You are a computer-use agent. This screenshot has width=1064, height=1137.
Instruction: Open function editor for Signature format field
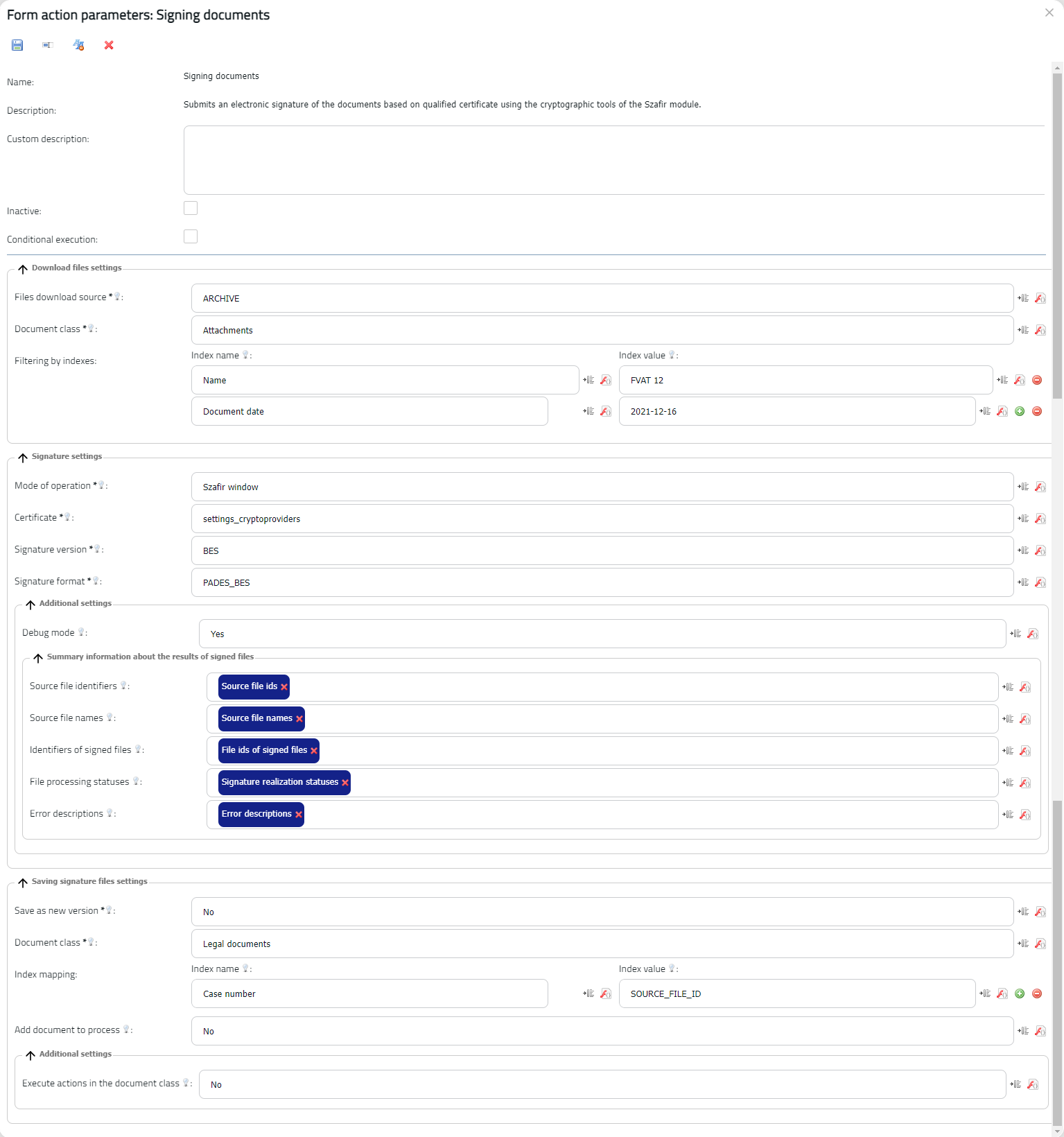[x=1040, y=582]
